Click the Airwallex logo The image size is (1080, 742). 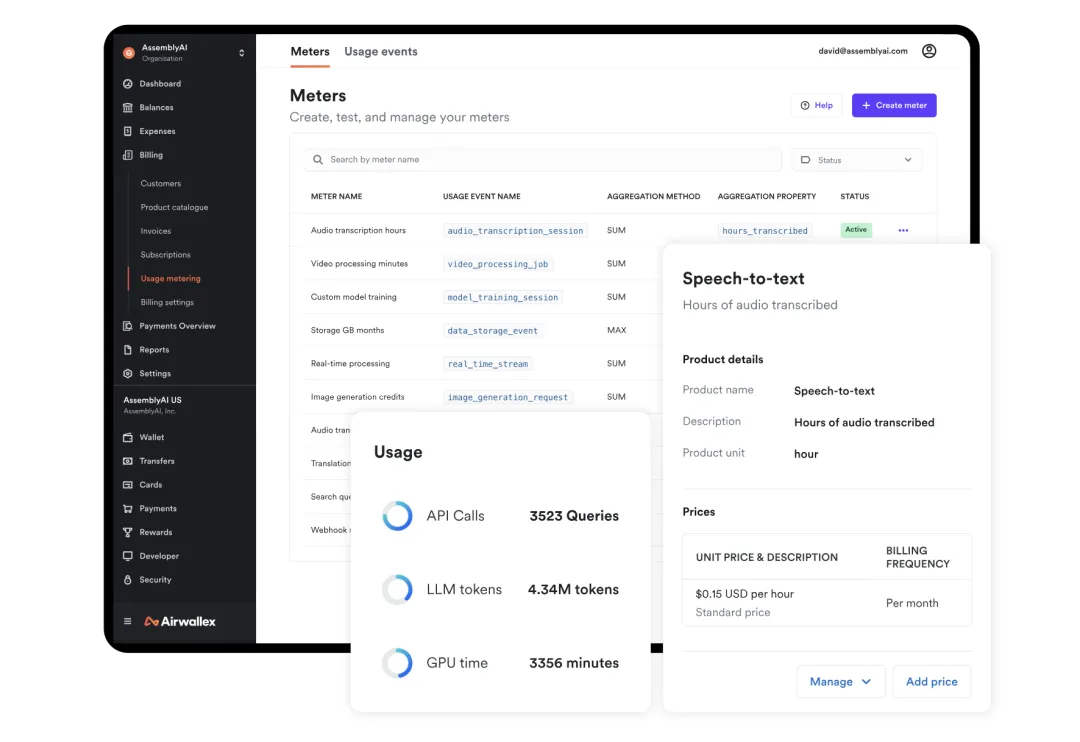coord(180,621)
